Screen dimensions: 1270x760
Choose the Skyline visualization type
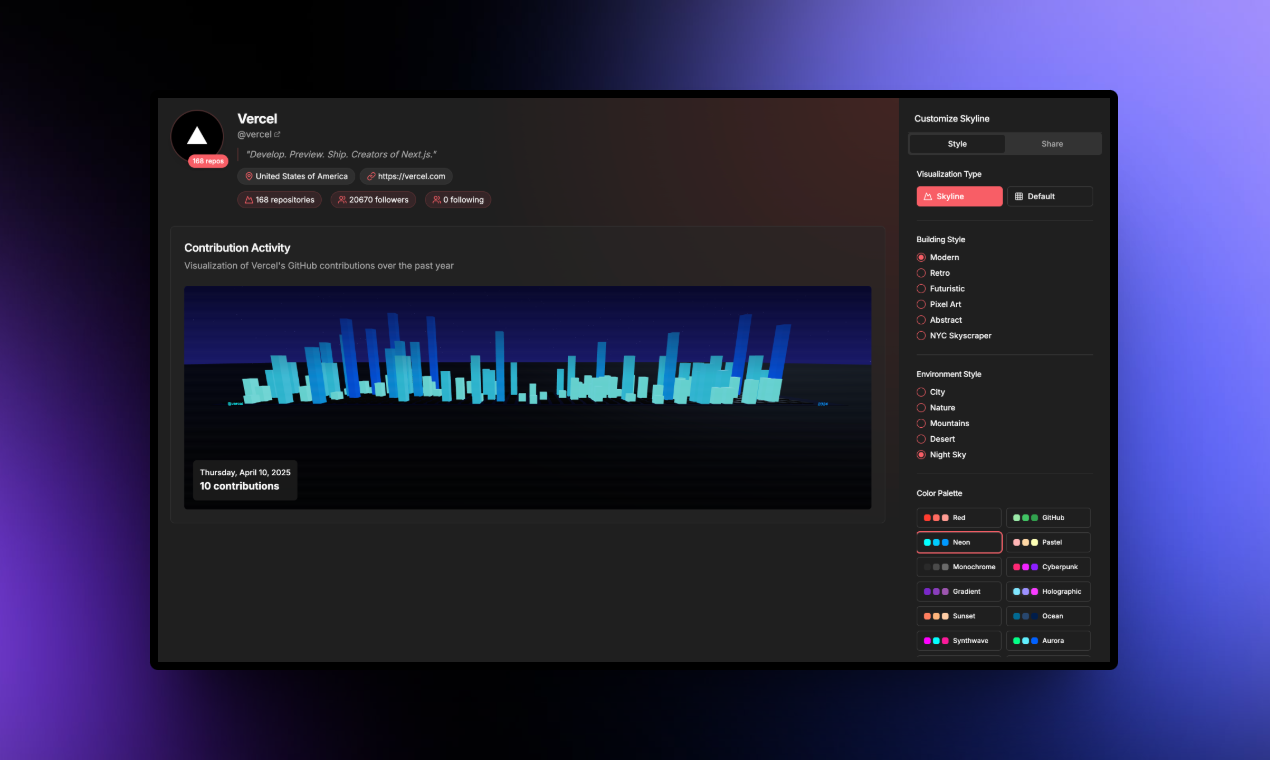[959, 196]
